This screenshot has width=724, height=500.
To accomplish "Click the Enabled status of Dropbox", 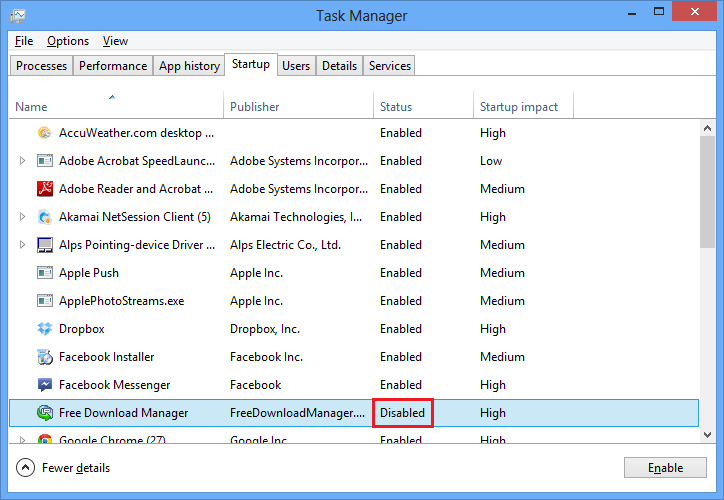I will (x=401, y=329).
